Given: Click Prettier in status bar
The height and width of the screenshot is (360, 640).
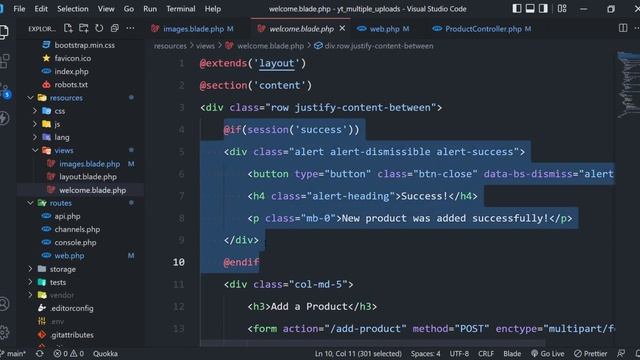Looking at the screenshot, I should [591, 353].
